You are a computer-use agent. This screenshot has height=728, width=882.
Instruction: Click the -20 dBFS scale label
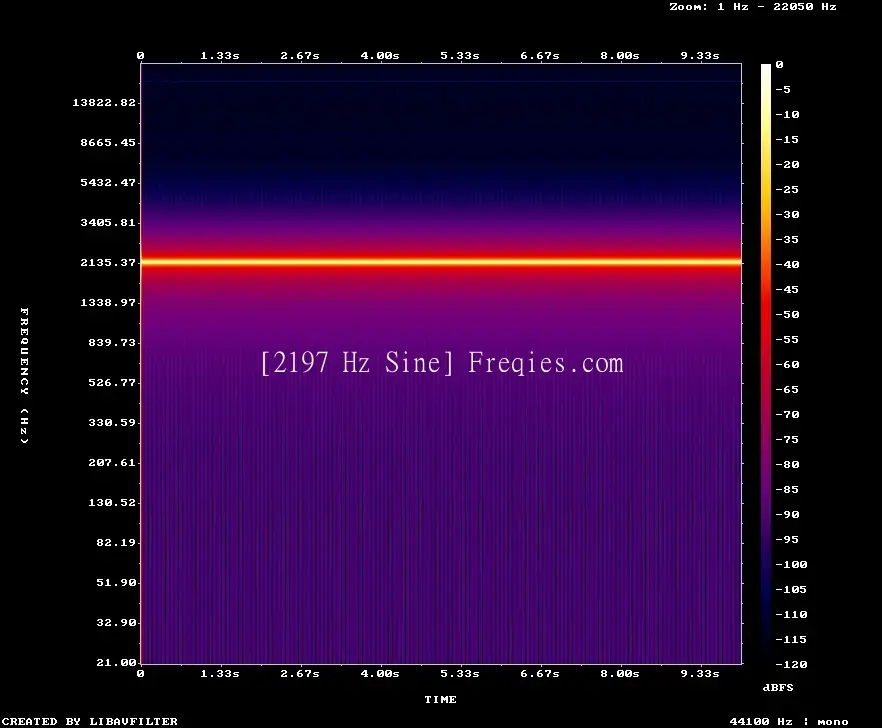[787, 164]
